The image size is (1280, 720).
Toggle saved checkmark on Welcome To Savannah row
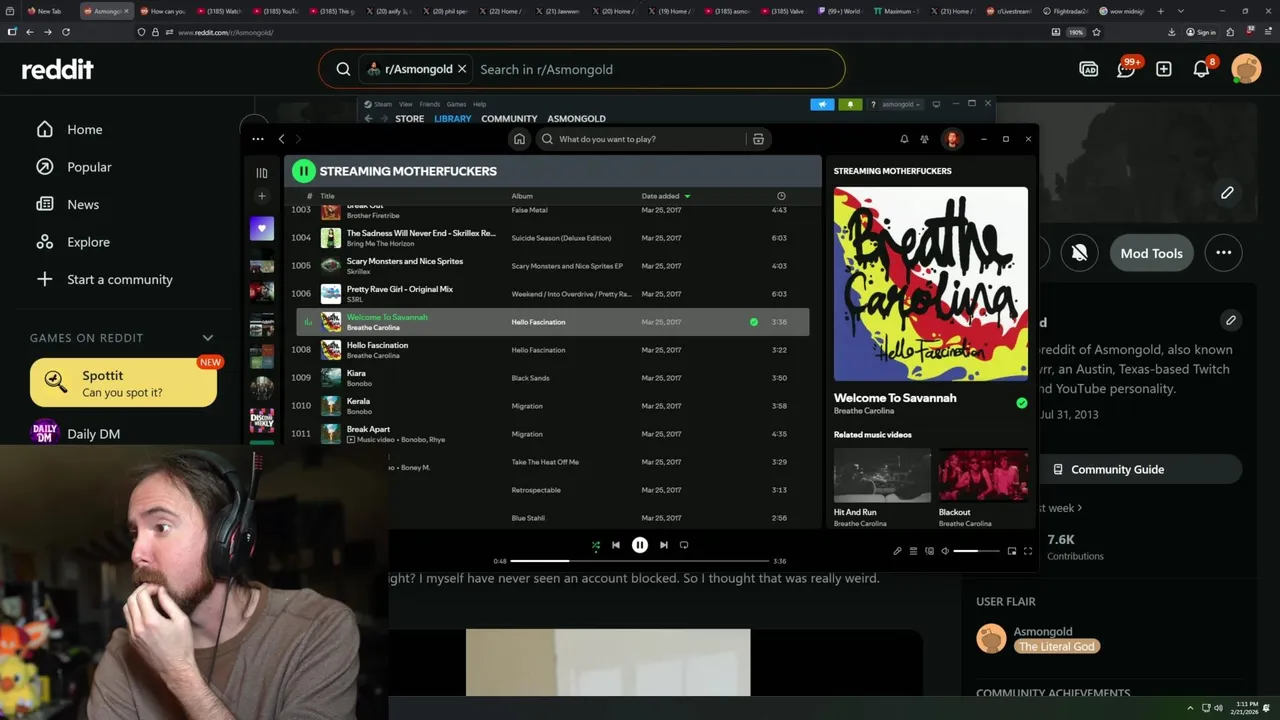pos(754,322)
